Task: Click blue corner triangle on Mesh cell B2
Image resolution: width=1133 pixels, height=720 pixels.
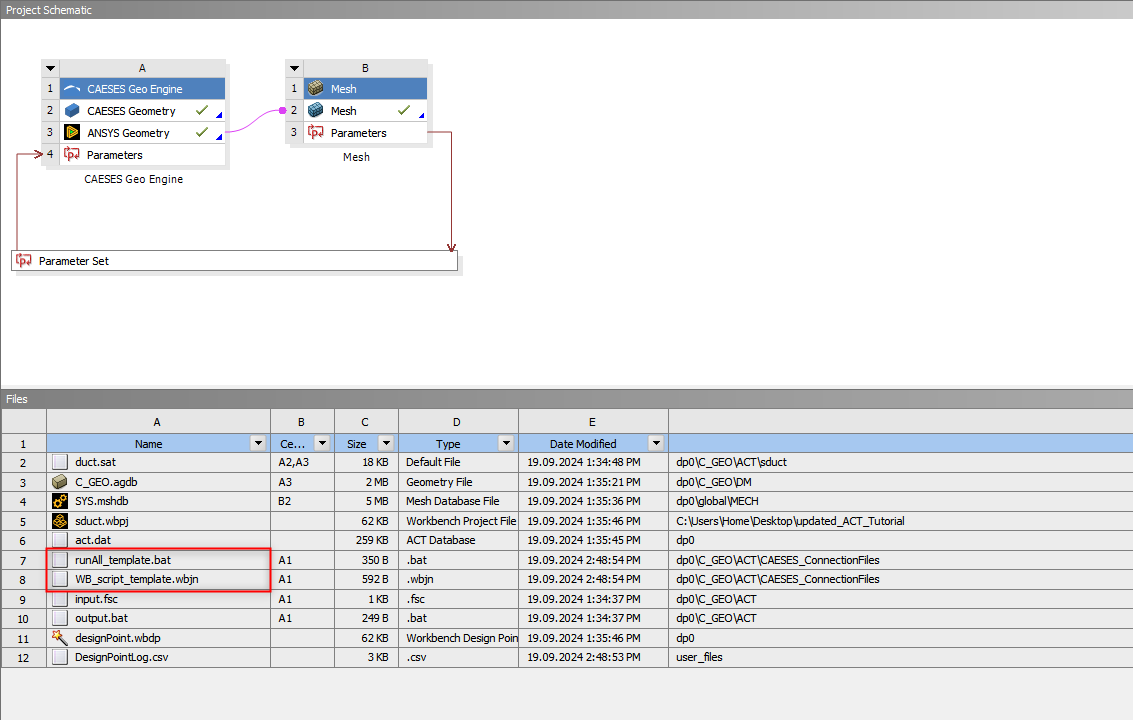Action: pyautogui.click(x=421, y=115)
